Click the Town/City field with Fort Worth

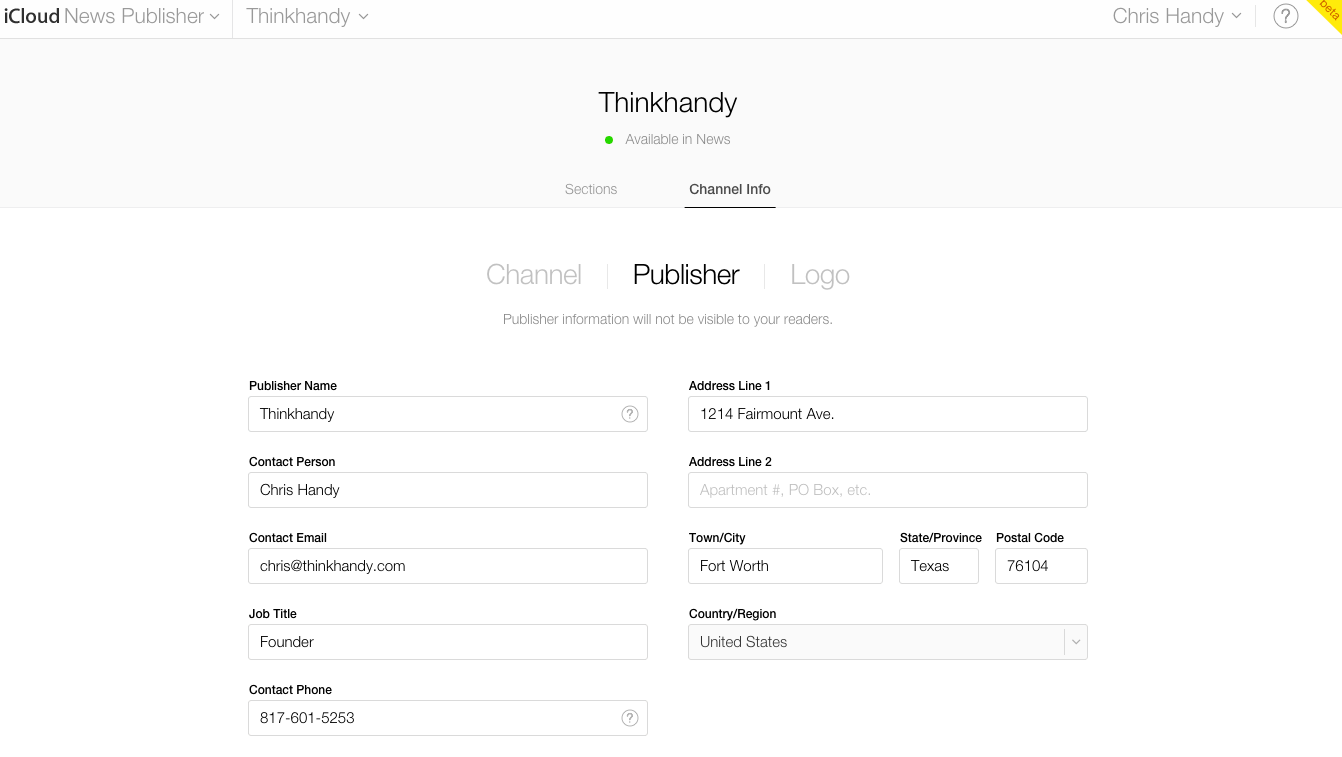click(x=786, y=566)
